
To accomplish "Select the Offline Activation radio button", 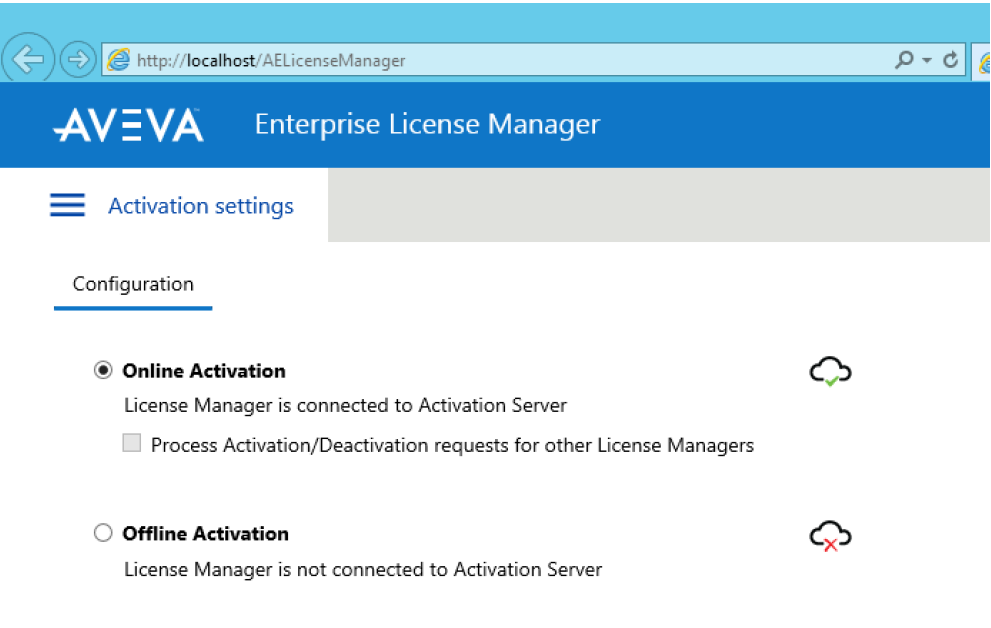I will [103, 533].
